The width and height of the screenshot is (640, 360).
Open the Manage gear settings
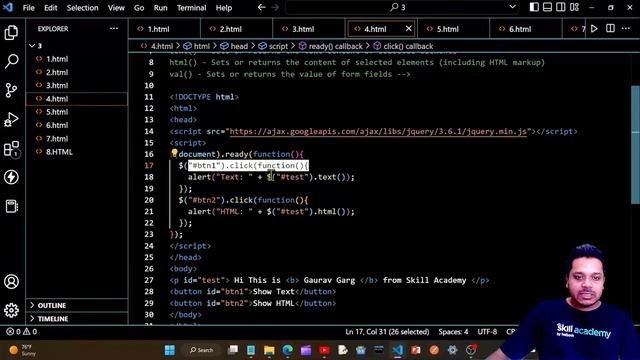[11, 310]
